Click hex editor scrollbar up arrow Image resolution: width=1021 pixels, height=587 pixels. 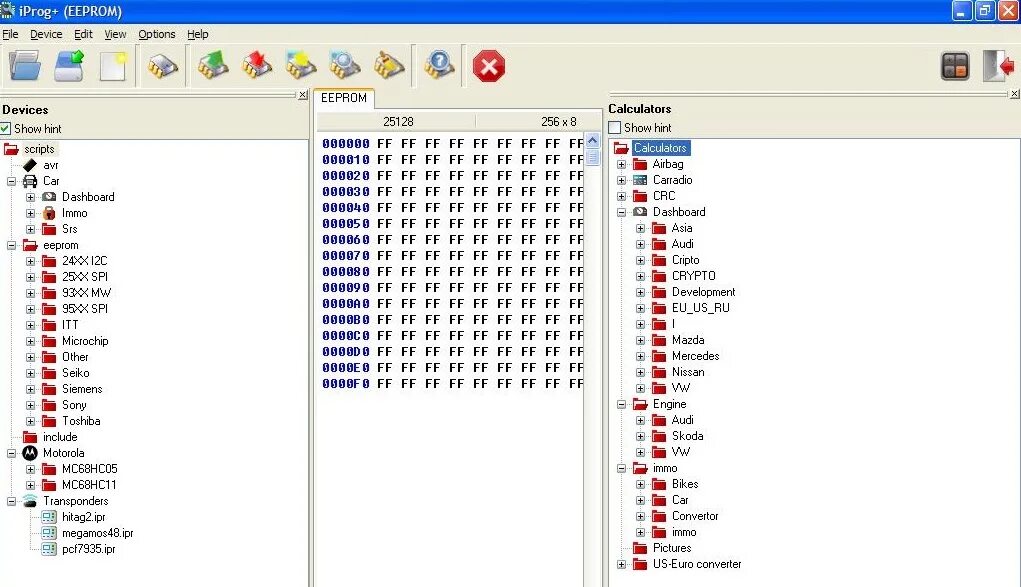[592, 140]
